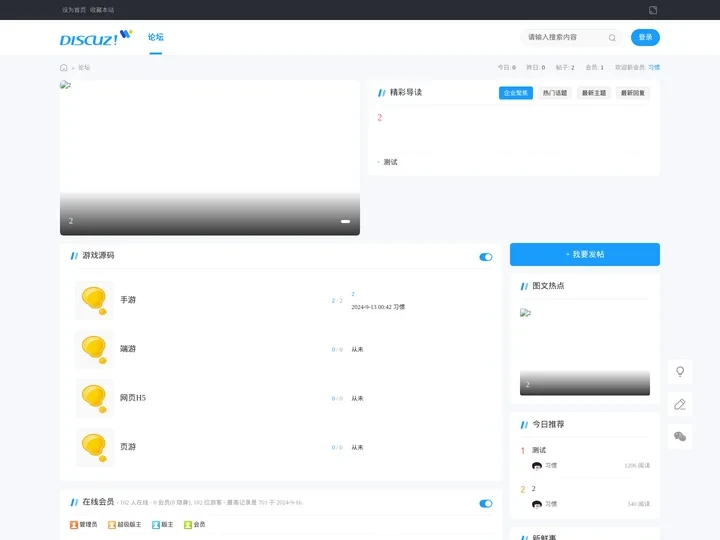Screen dimensions: 720x540
Task: Click the slideshow white indicator dash
Action: coord(345,221)
